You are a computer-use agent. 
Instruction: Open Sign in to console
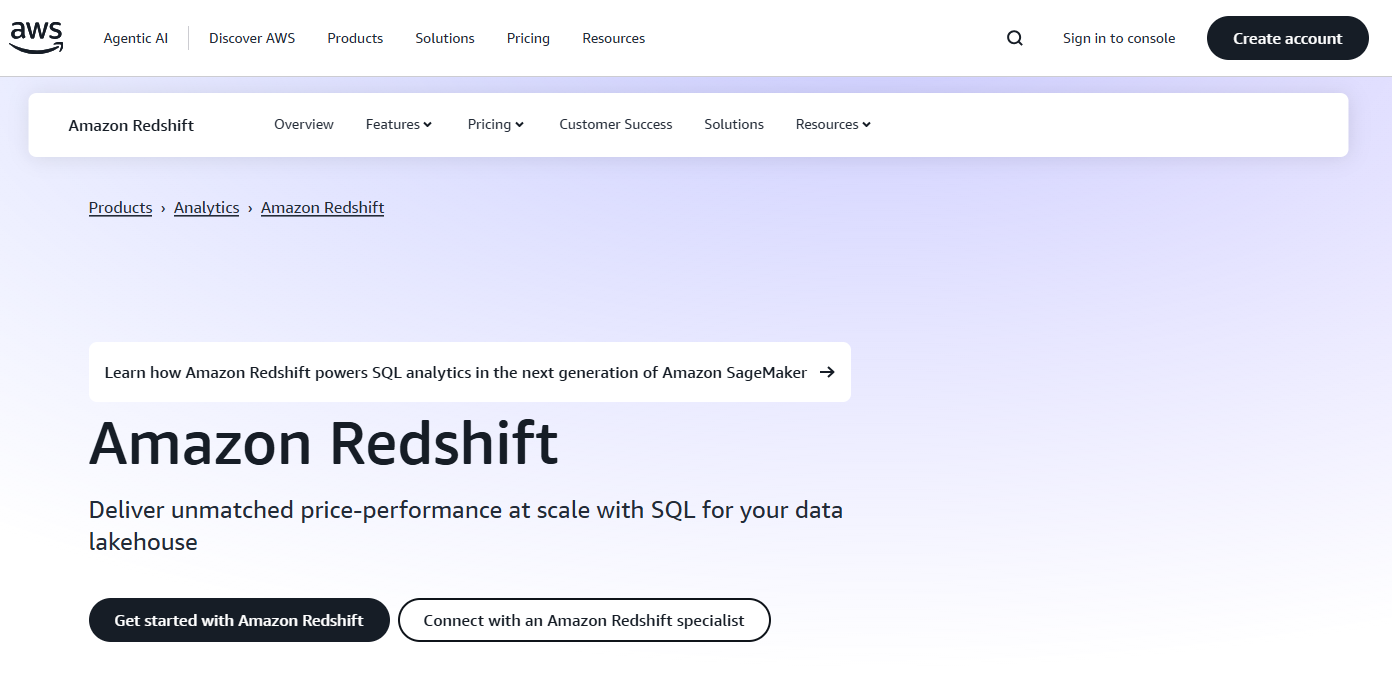point(1118,38)
